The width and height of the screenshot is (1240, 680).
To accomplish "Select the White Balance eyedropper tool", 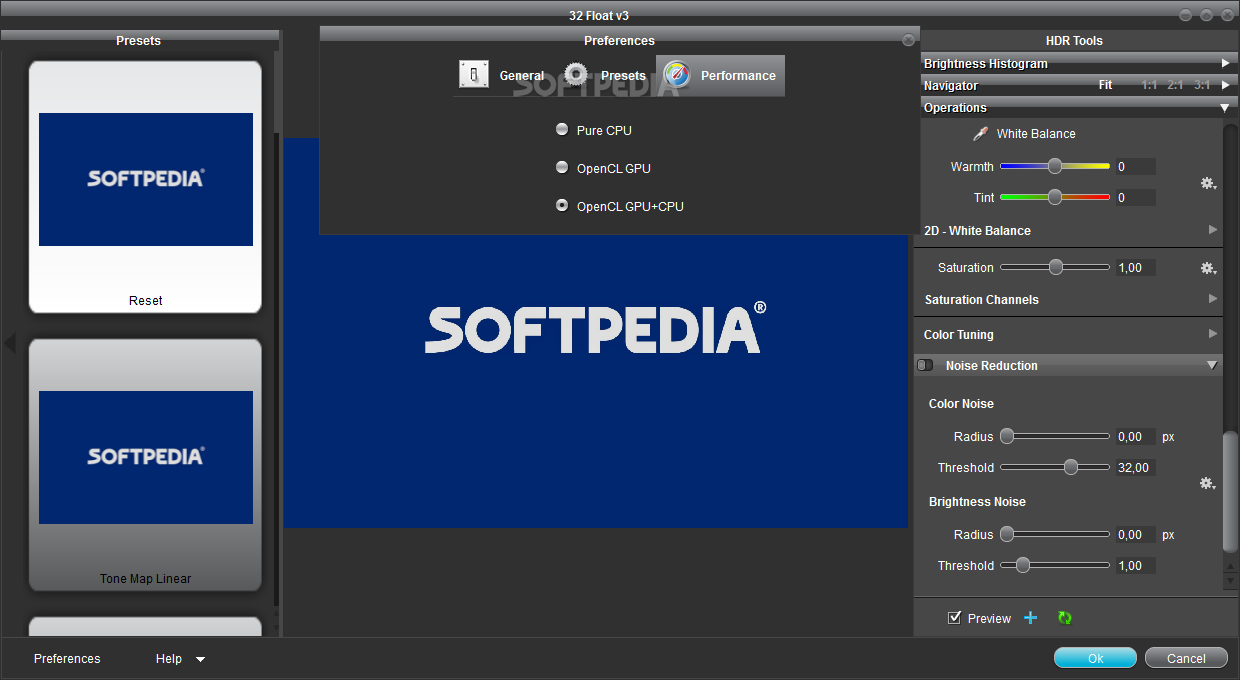I will coord(981,133).
